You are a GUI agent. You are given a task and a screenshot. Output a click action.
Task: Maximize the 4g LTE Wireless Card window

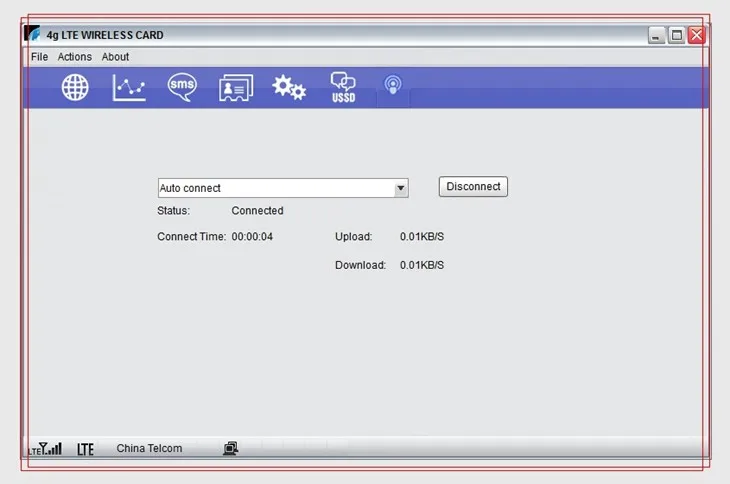click(677, 35)
